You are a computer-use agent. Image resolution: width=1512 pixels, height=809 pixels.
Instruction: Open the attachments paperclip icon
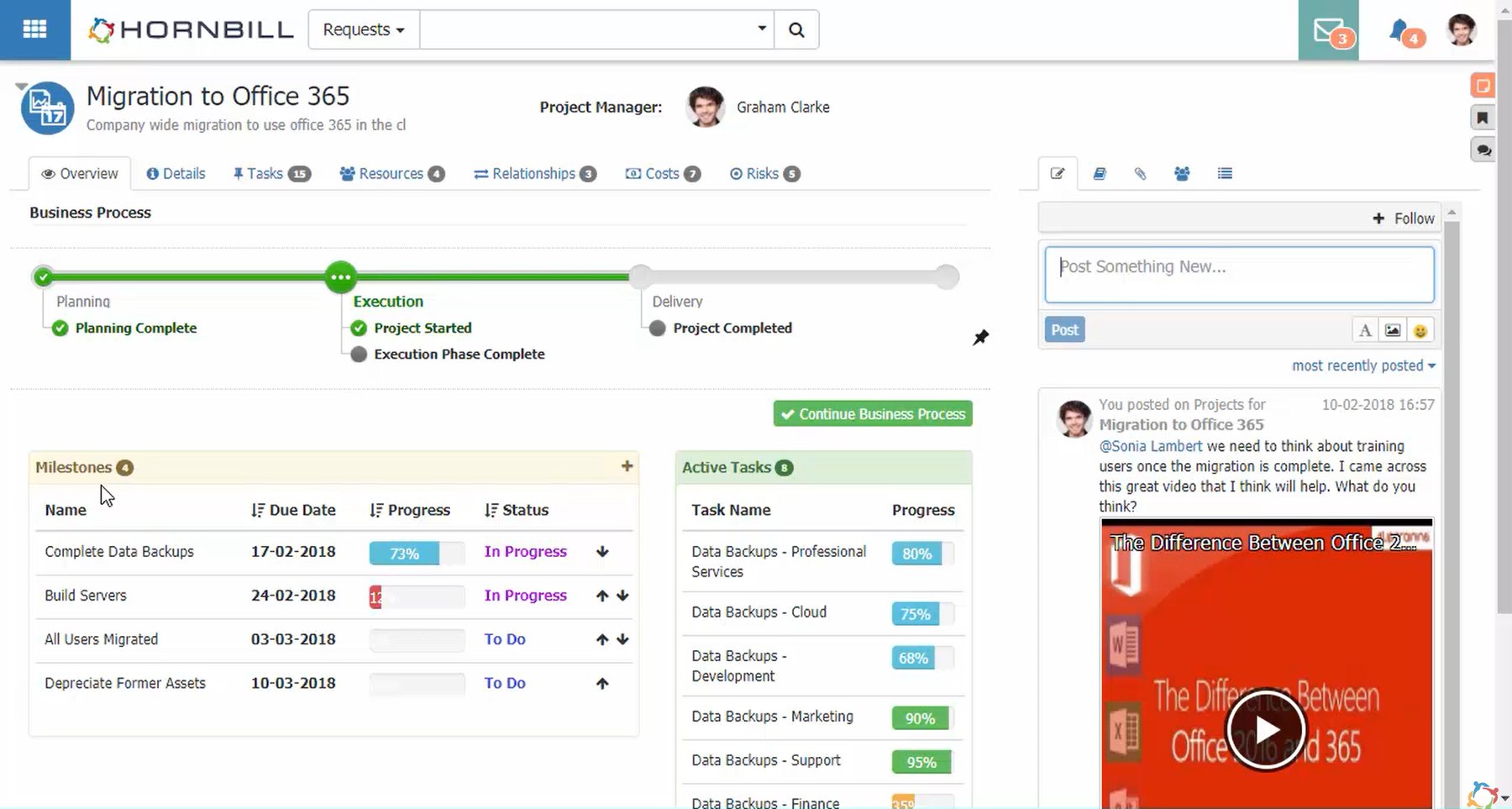pos(1141,174)
